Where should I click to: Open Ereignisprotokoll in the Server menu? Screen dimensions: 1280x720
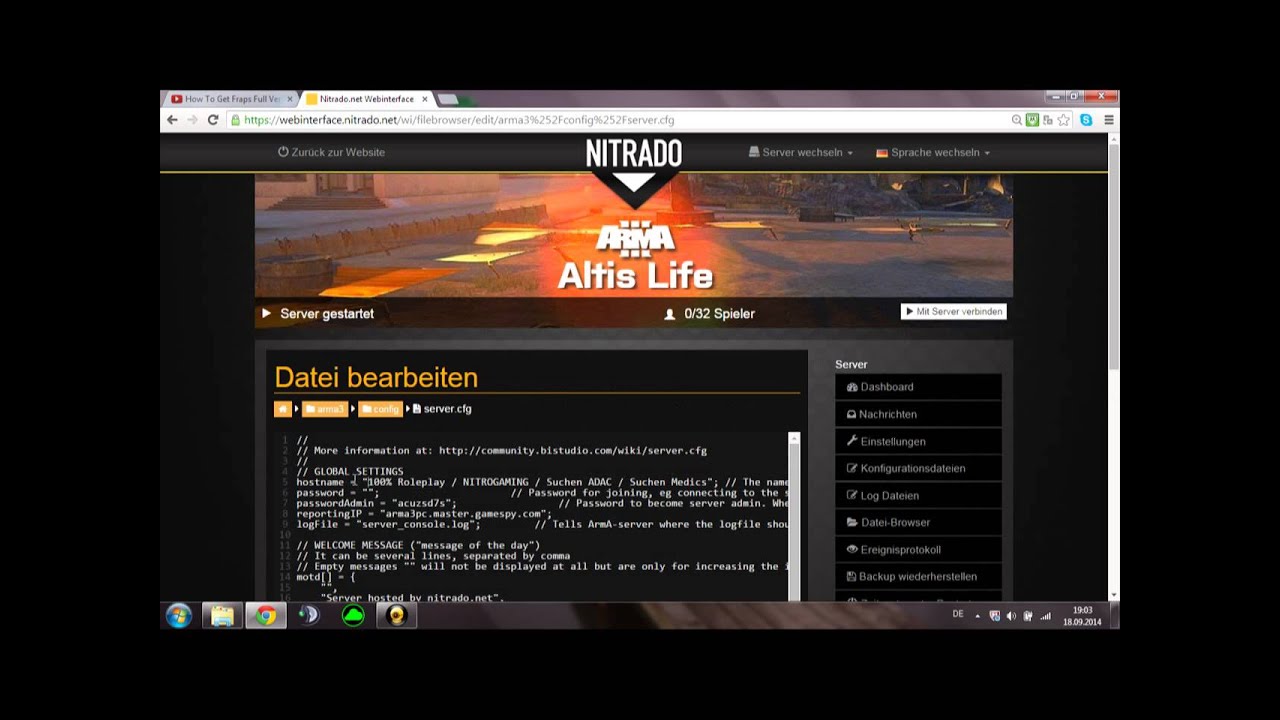tap(918, 549)
